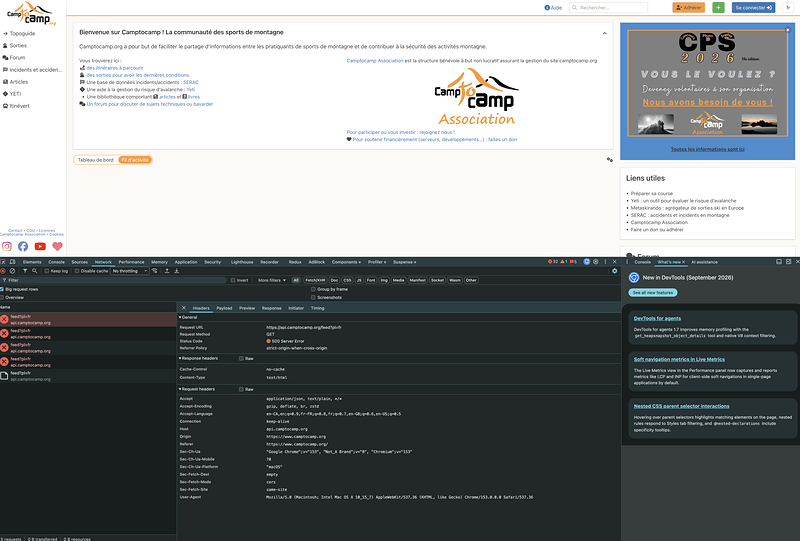The height and width of the screenshot is (541, 800).
Task: Uncheck Big request rows checkbox
Action: (2, 289)
